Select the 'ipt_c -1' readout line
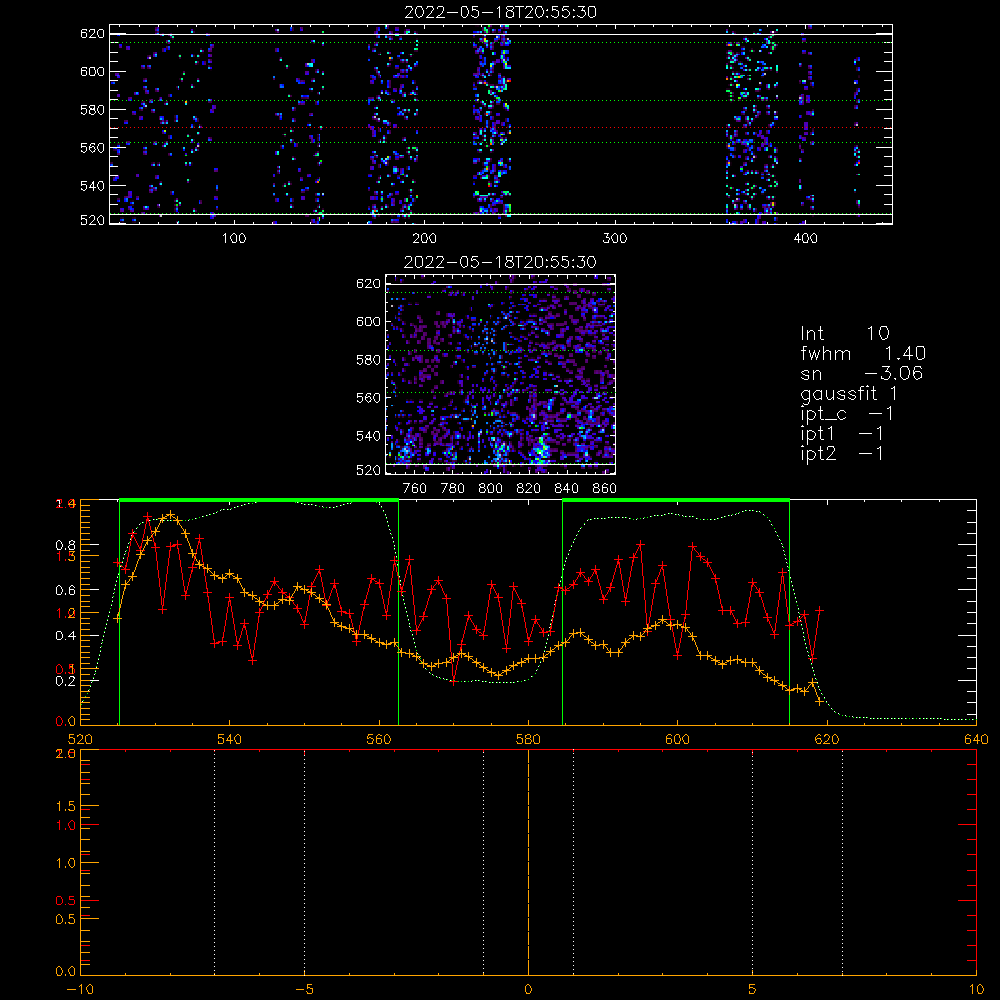The image size is (1000, 1000). (x=847, y=414)
